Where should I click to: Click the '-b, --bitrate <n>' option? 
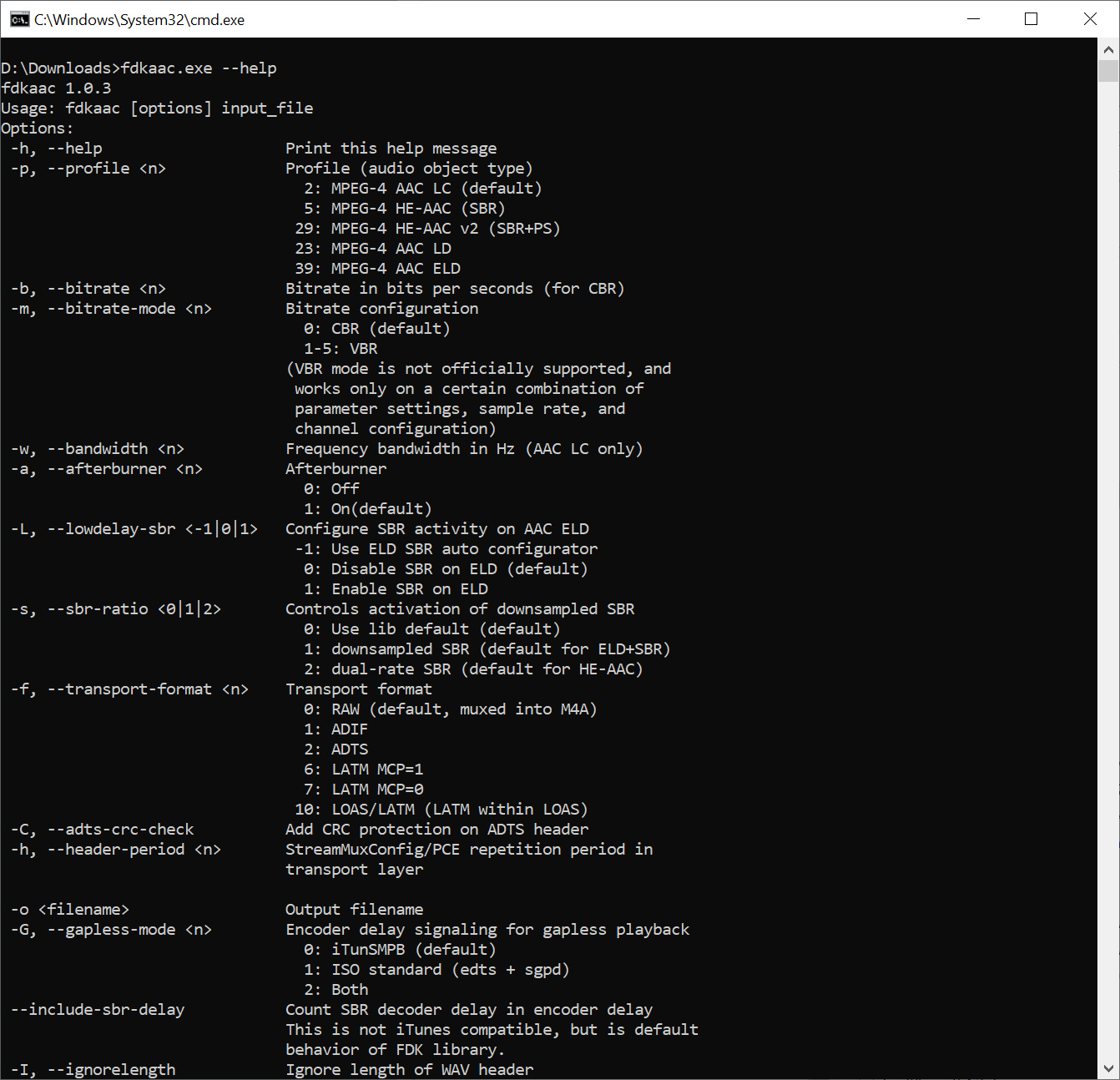coord(88,289)
